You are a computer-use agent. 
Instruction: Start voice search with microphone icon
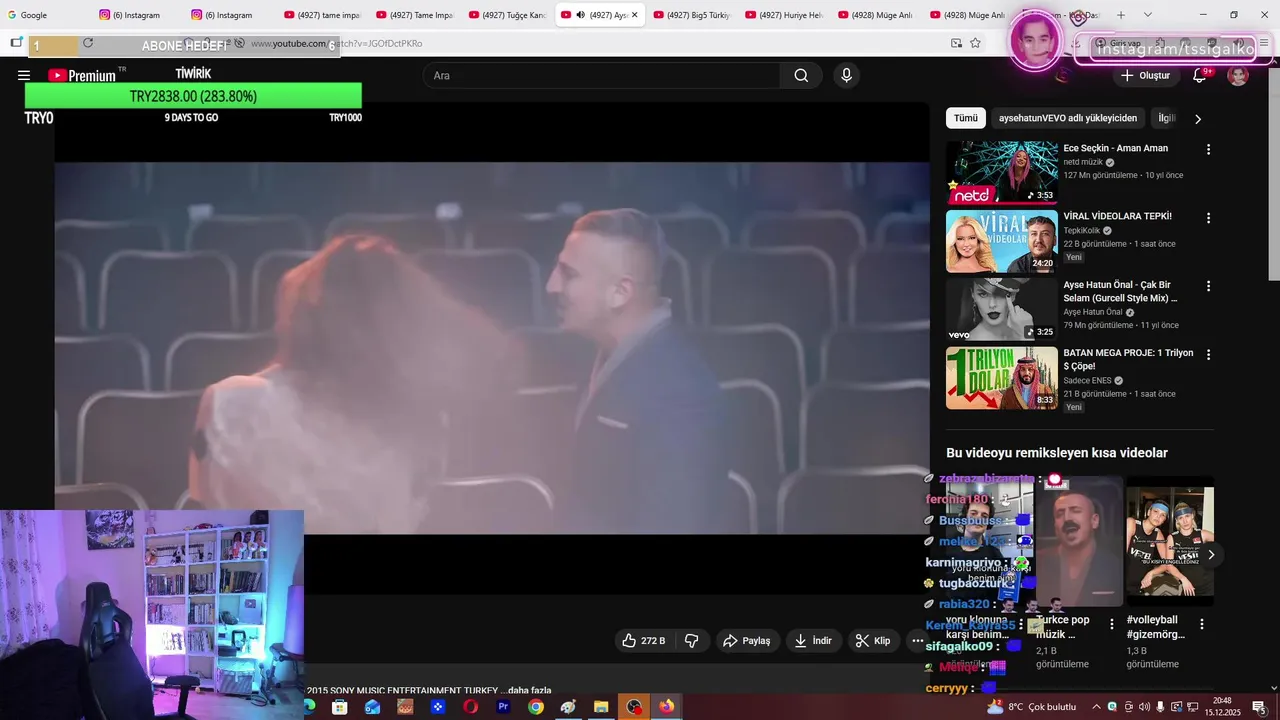(847, 76)
